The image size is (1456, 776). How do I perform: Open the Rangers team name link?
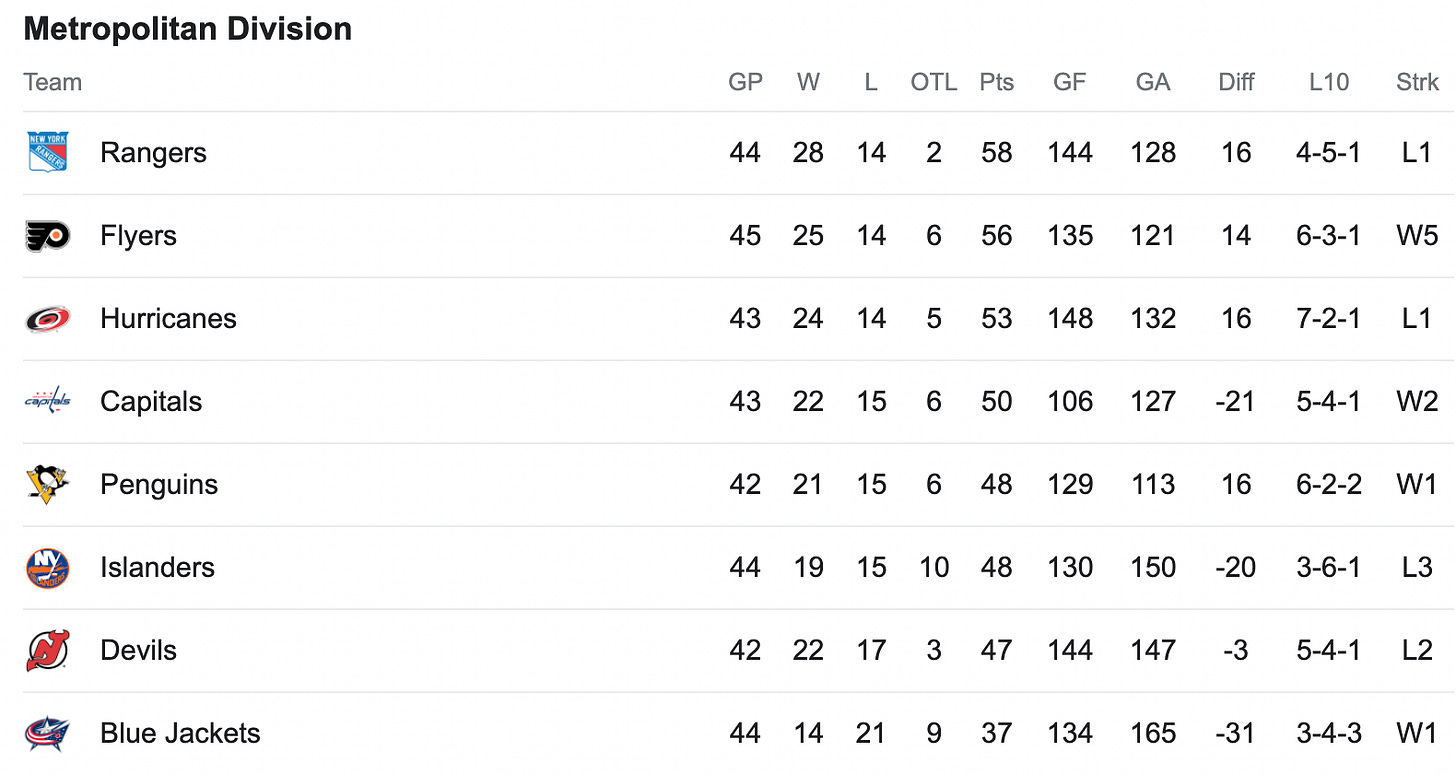[x=153, y=153]
